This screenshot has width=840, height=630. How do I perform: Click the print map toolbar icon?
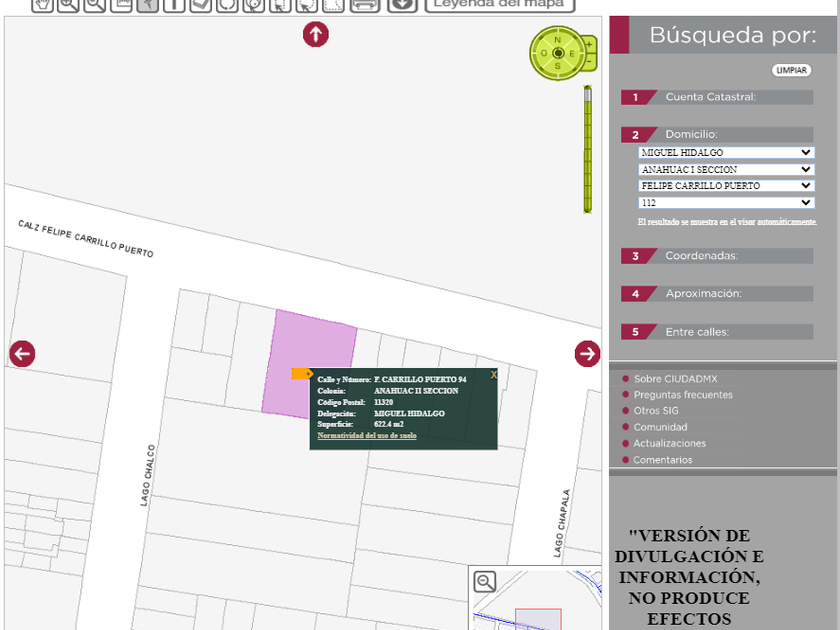pos(365,5)
